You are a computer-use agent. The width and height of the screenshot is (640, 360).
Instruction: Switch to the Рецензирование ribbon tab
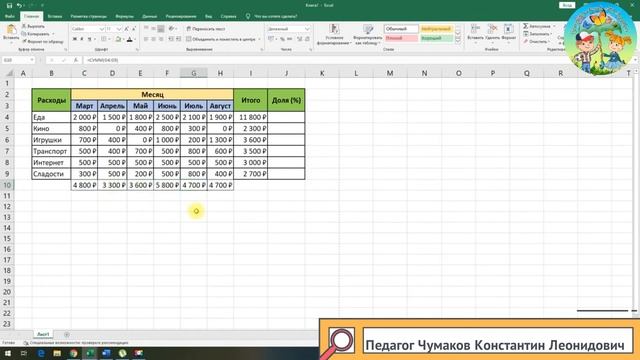tap(181, 16)
